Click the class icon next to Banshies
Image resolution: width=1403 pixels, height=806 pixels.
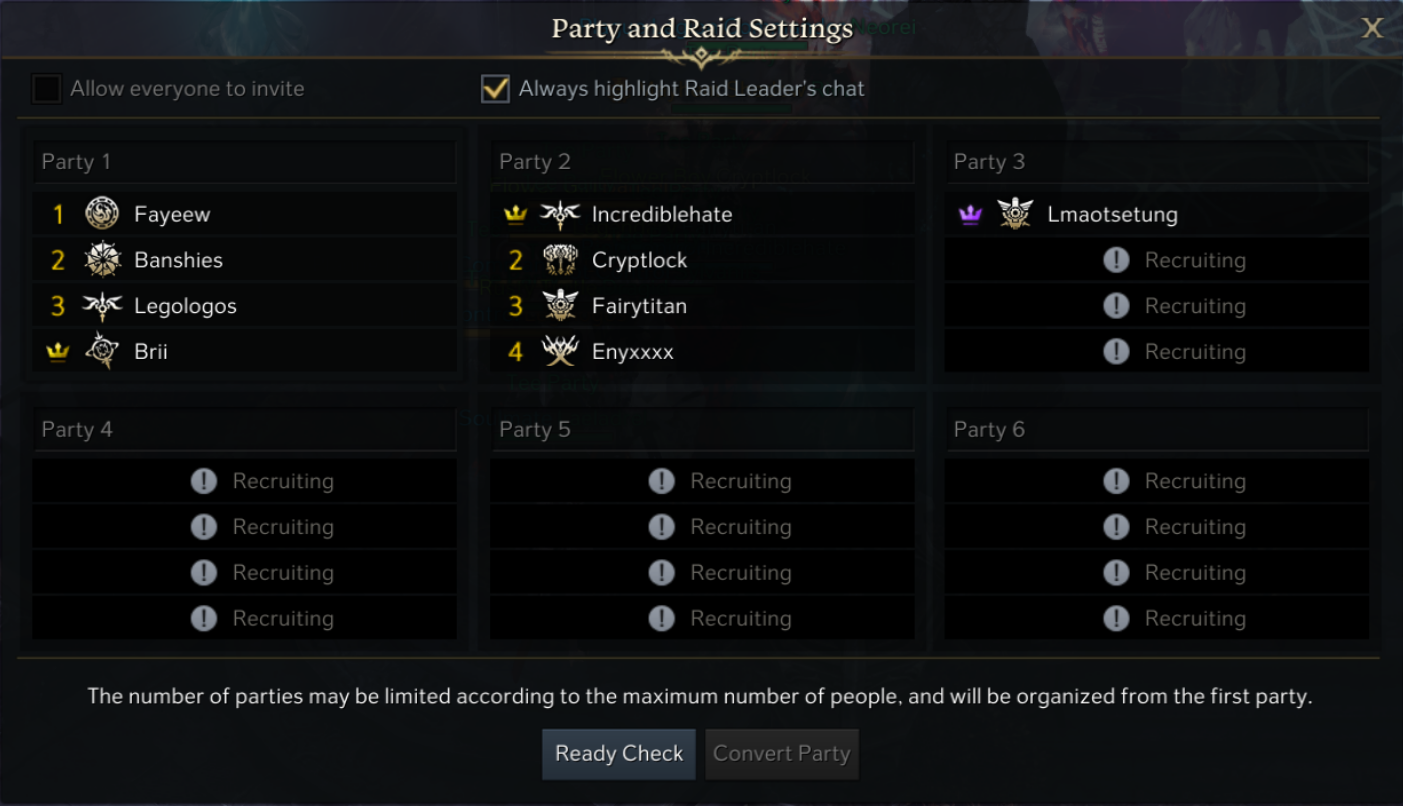102,260
